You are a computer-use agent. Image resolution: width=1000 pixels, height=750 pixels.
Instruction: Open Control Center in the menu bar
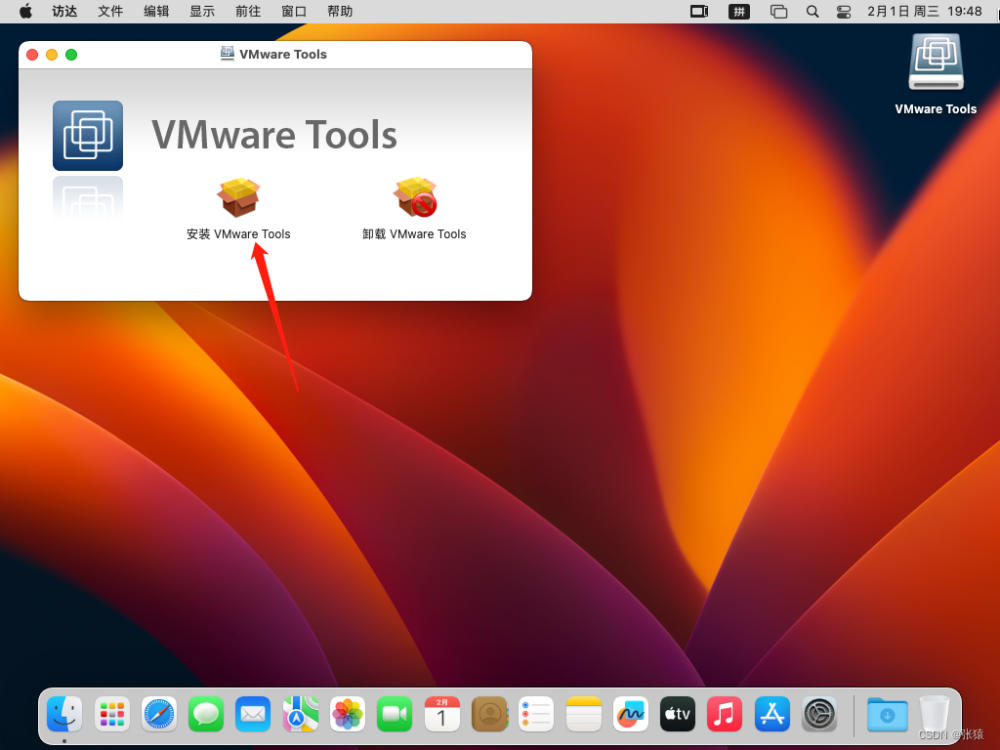(x=844, y=11)
